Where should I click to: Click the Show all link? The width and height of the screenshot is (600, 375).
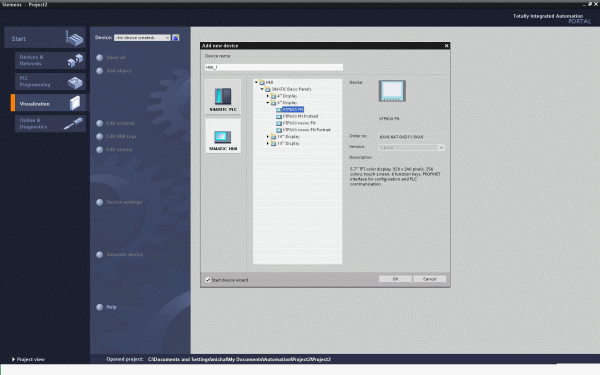[116, 57]
